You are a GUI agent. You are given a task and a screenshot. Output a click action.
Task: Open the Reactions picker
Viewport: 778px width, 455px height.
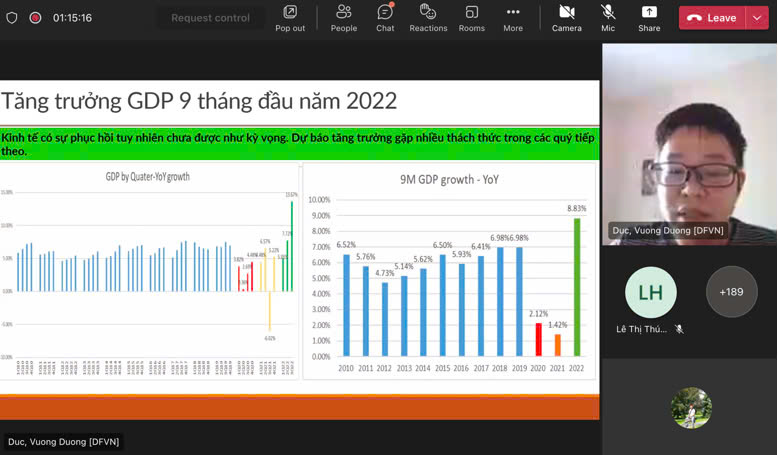428,17
